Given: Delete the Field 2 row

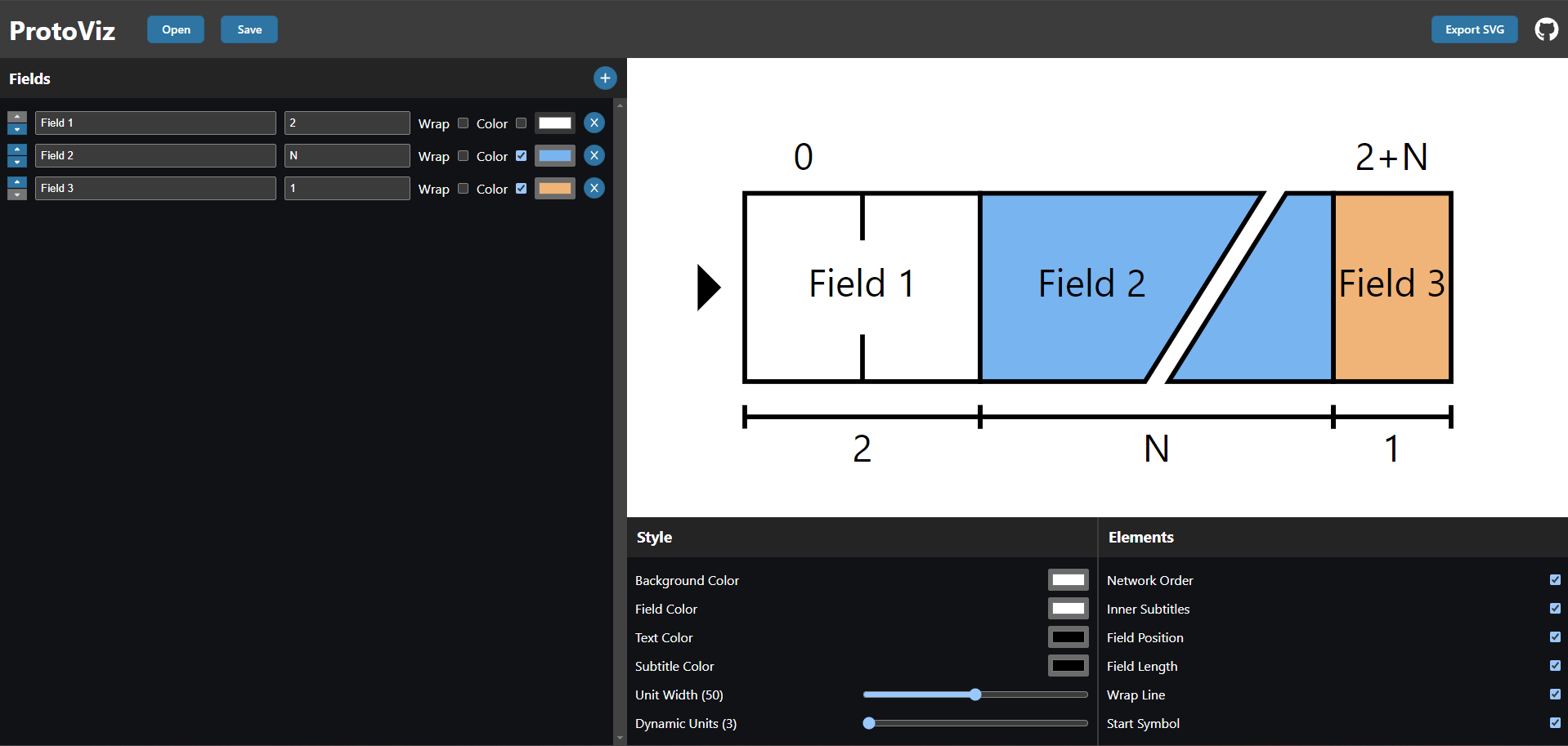Looking at the screenshot, I should tap(594, 155).
